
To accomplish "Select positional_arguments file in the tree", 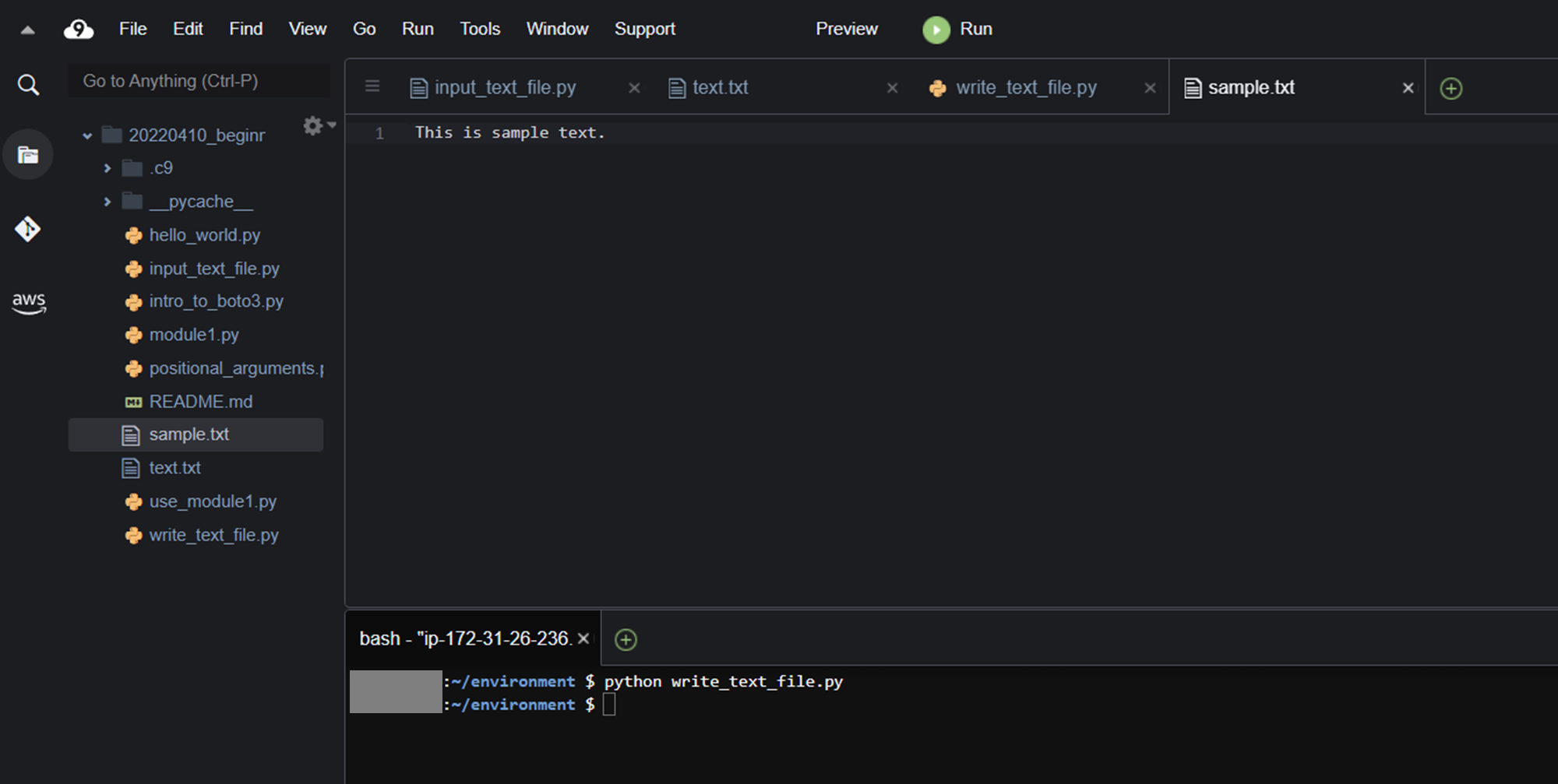I will pyautogui.click(x=237, y=368).
